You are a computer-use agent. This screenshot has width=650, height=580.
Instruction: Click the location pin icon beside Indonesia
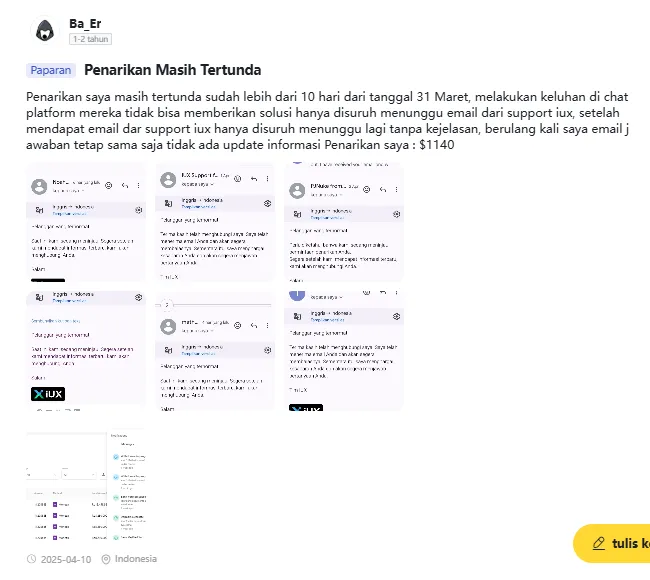pos(106,559)
